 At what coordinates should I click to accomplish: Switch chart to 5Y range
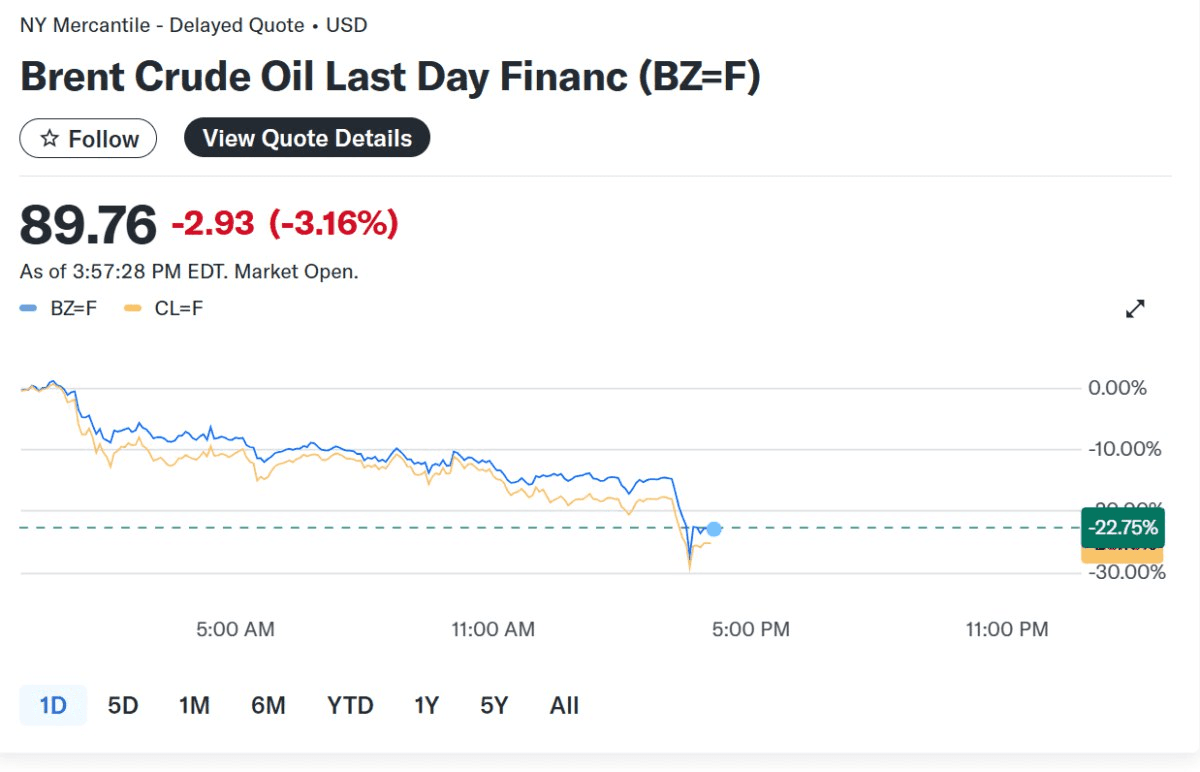494,706
